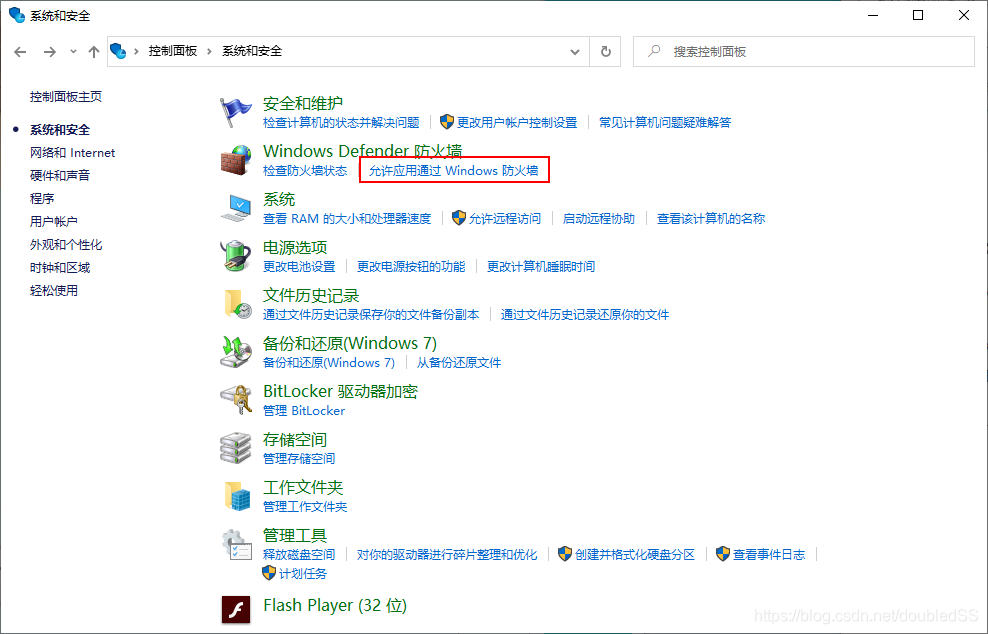Open 允许应用通过 Windows 防火墙 link
Screen dimensions: 988x634
click(x=454, y=171)
